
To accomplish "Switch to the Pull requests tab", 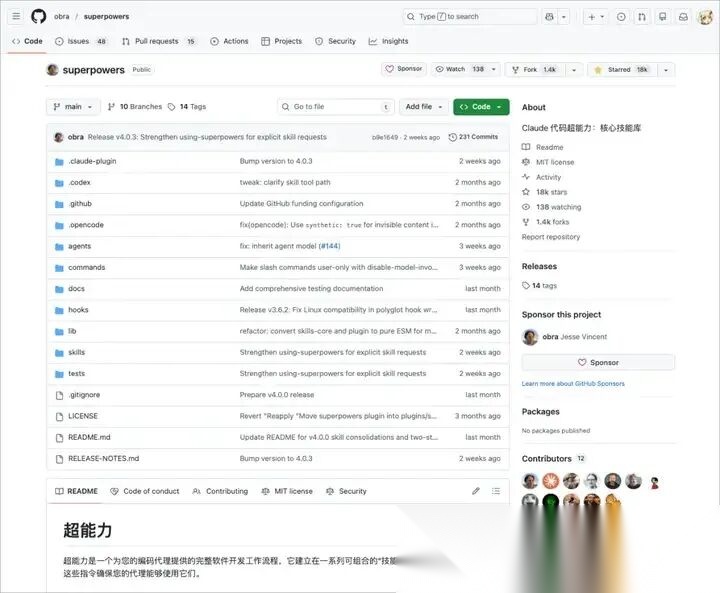I will 158,41.
